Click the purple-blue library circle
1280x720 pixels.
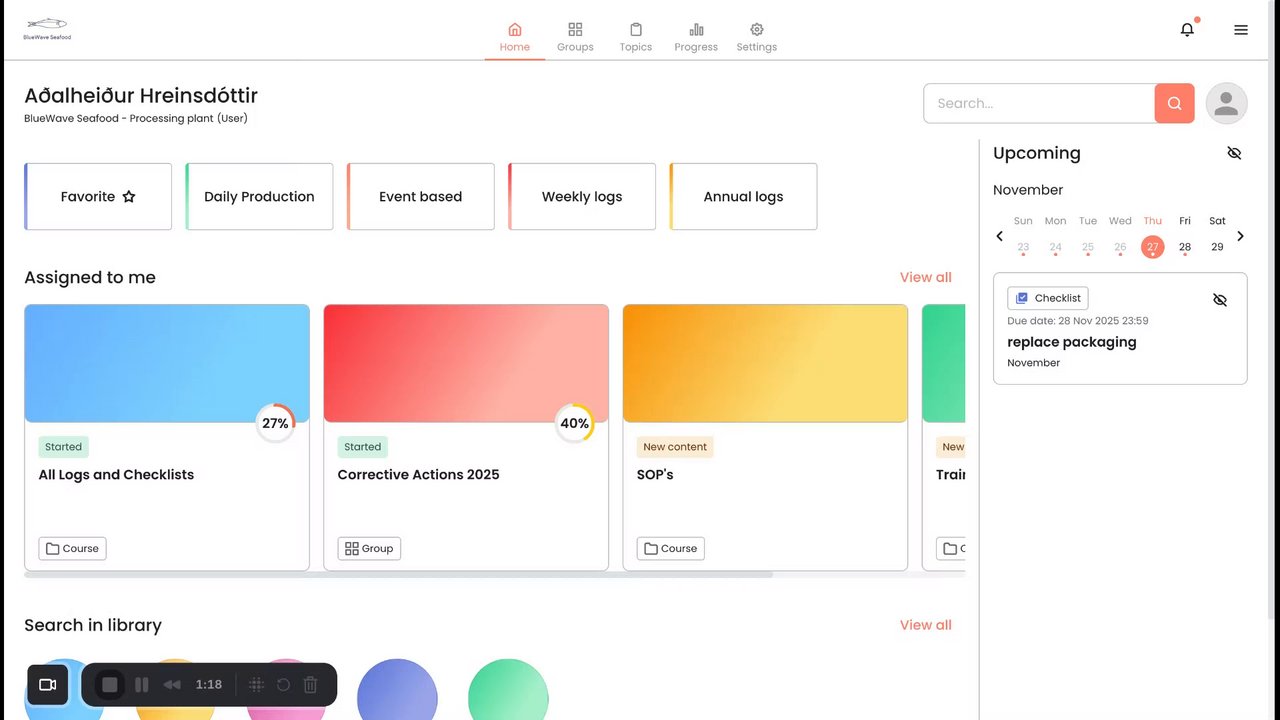click(x=398, y=690)
